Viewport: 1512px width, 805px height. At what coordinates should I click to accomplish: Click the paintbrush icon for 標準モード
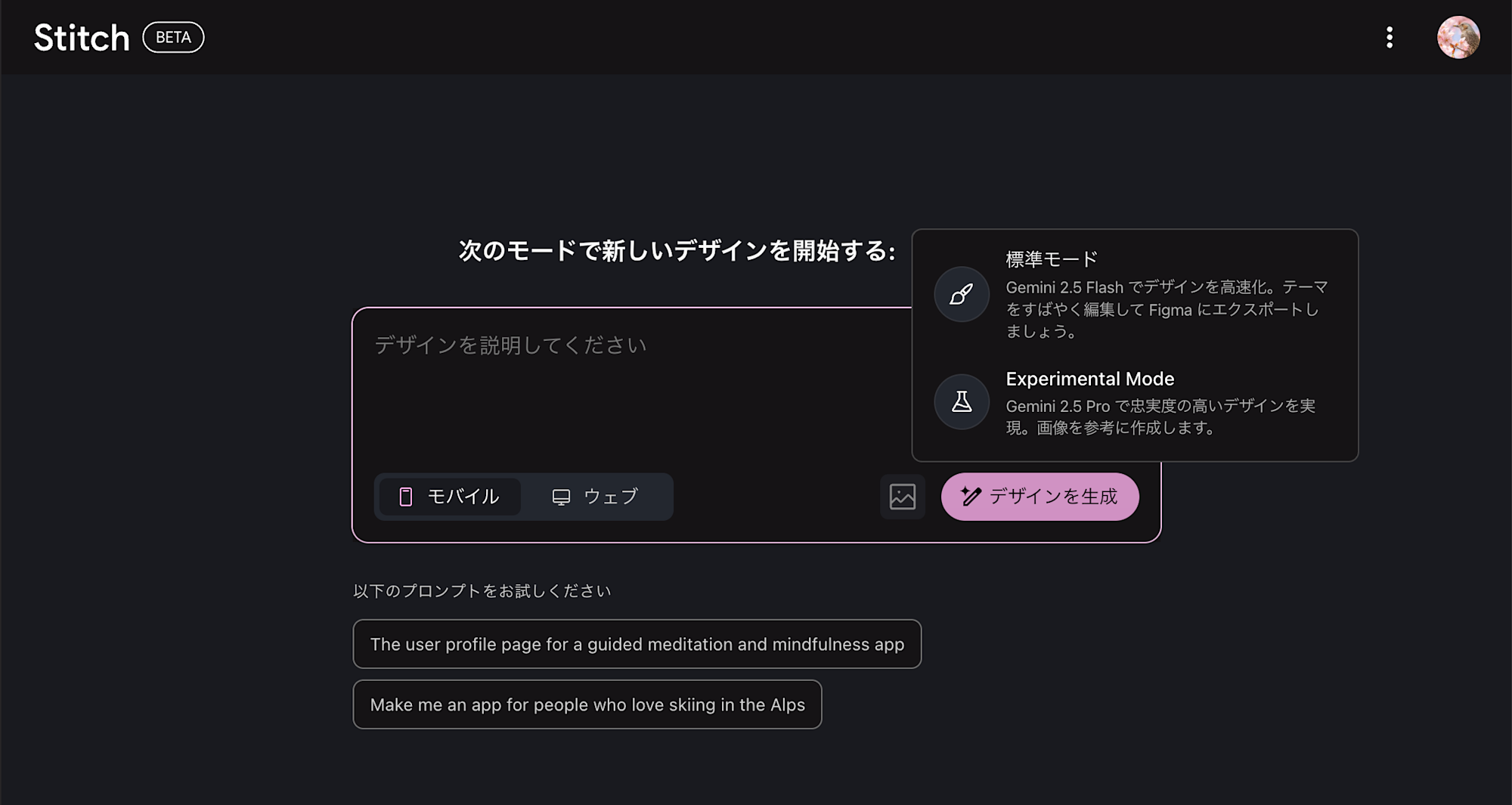click(962, 294)
